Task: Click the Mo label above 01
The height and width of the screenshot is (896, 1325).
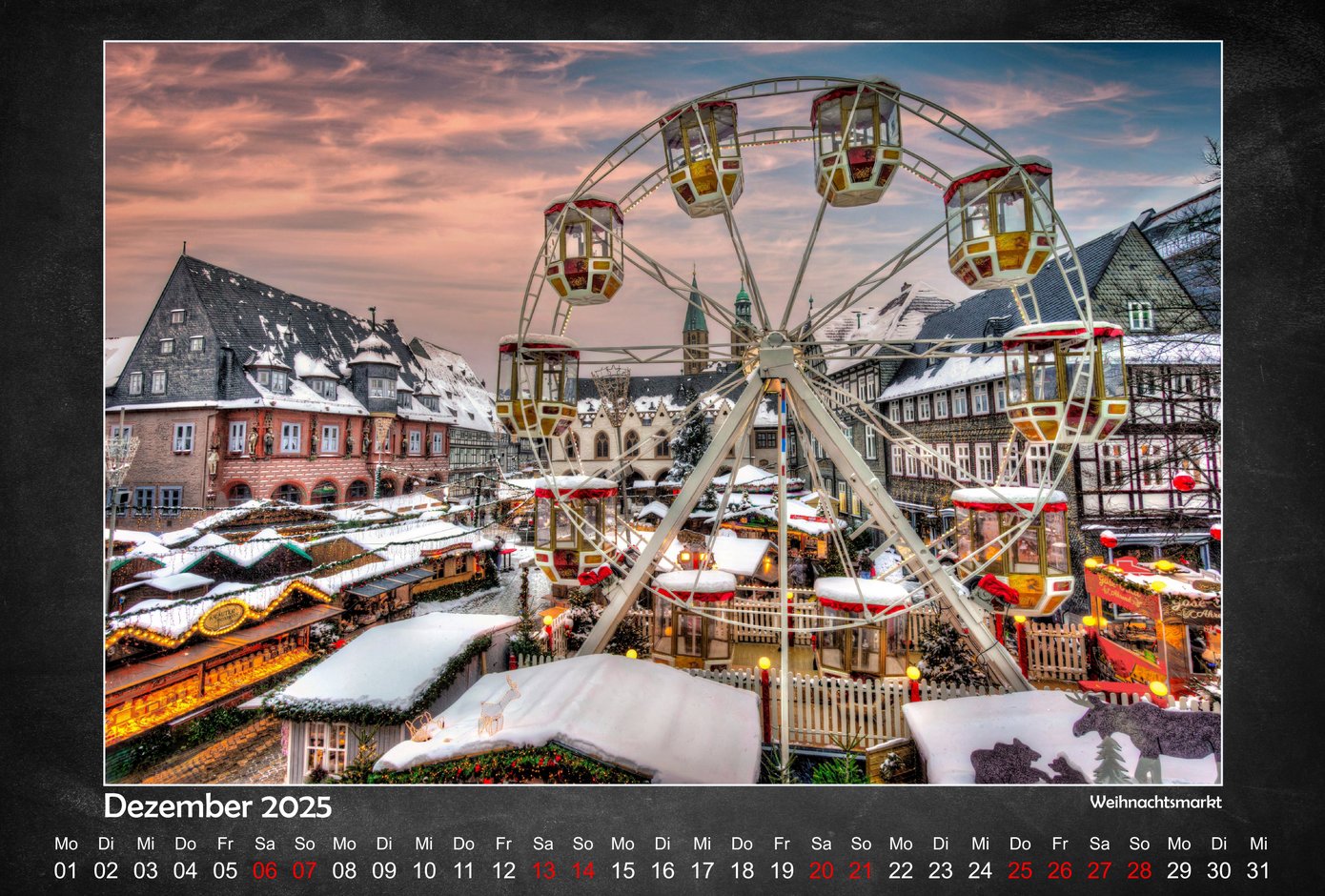Action: 66,844
